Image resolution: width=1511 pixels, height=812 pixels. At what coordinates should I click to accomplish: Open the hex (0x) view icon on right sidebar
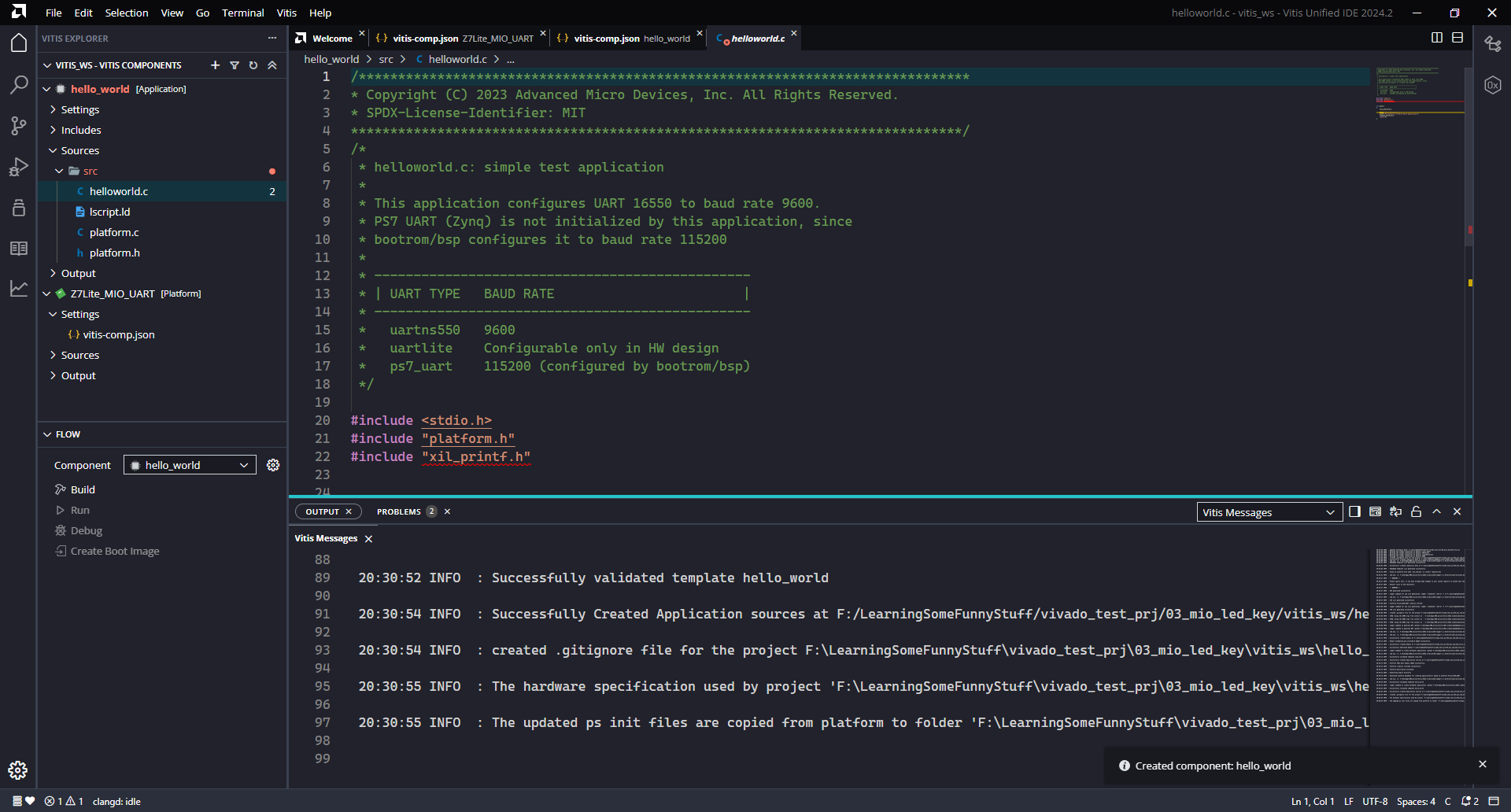[1493, 85]
